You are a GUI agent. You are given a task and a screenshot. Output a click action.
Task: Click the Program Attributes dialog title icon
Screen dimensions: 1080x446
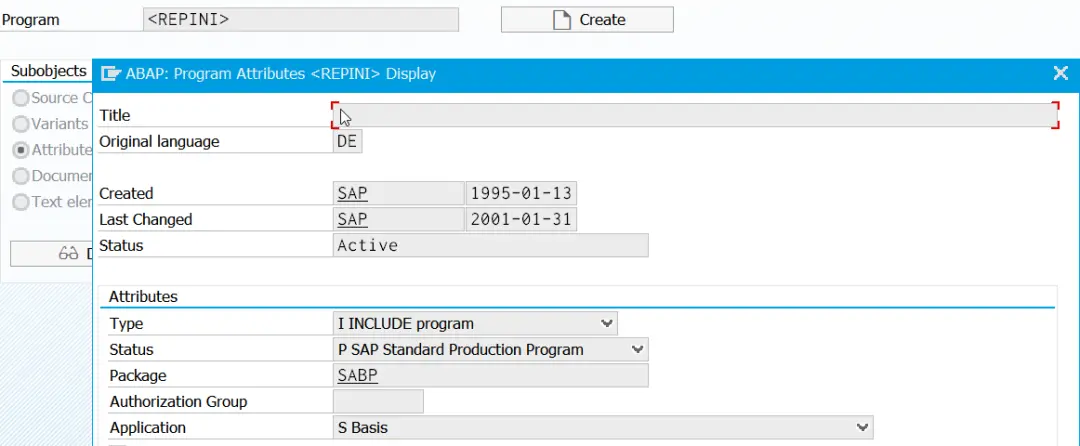pyautogui.click(x=111, y=74)
